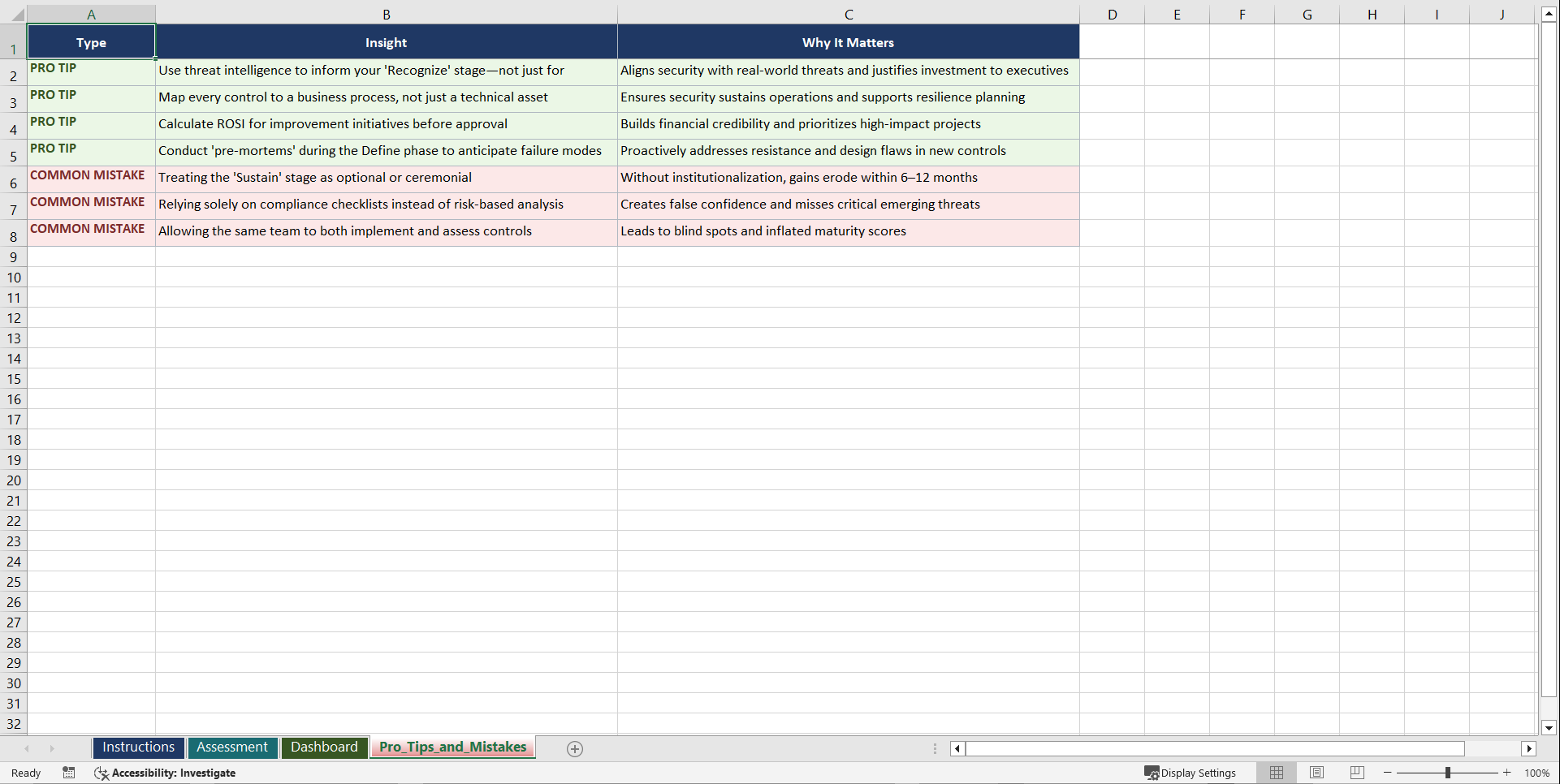This screenshot has width=1560, height=784.
Task: Add a new worksheet with the plus icon
Action: [x=575, y=748]
